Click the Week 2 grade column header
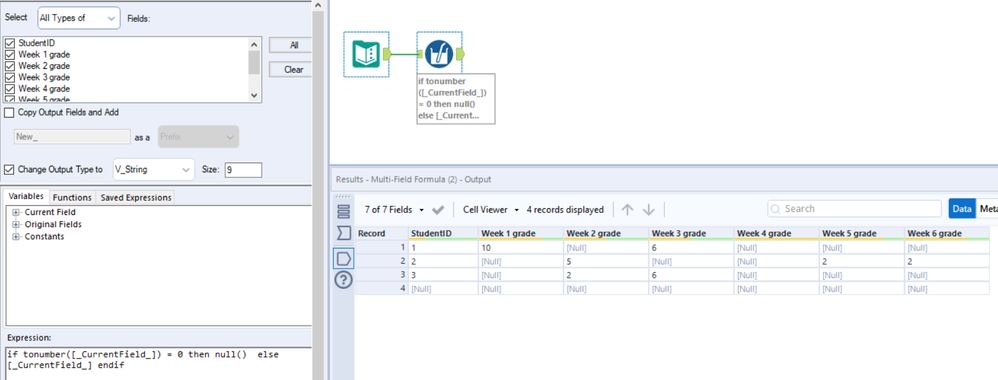 [607, 234]
